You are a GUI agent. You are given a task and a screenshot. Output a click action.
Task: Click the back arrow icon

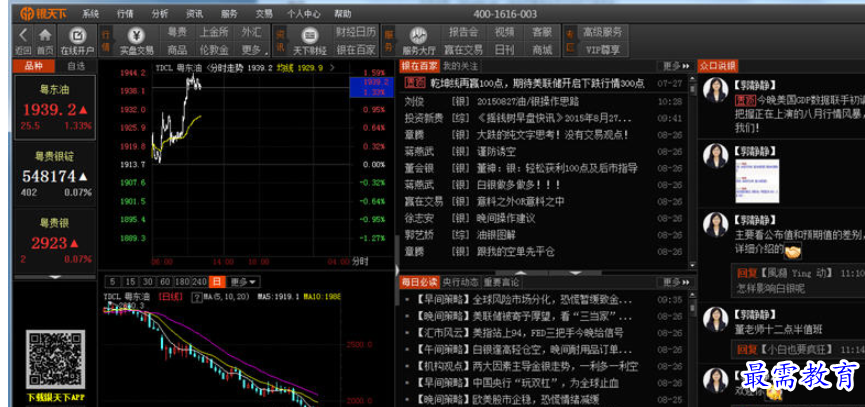click(23, 36)
